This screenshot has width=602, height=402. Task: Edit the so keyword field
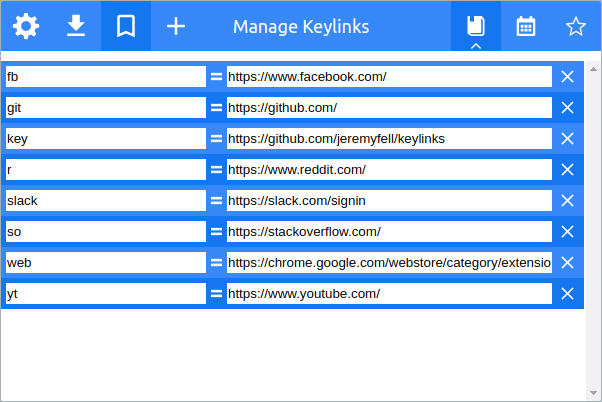click(x=106, y=232)
